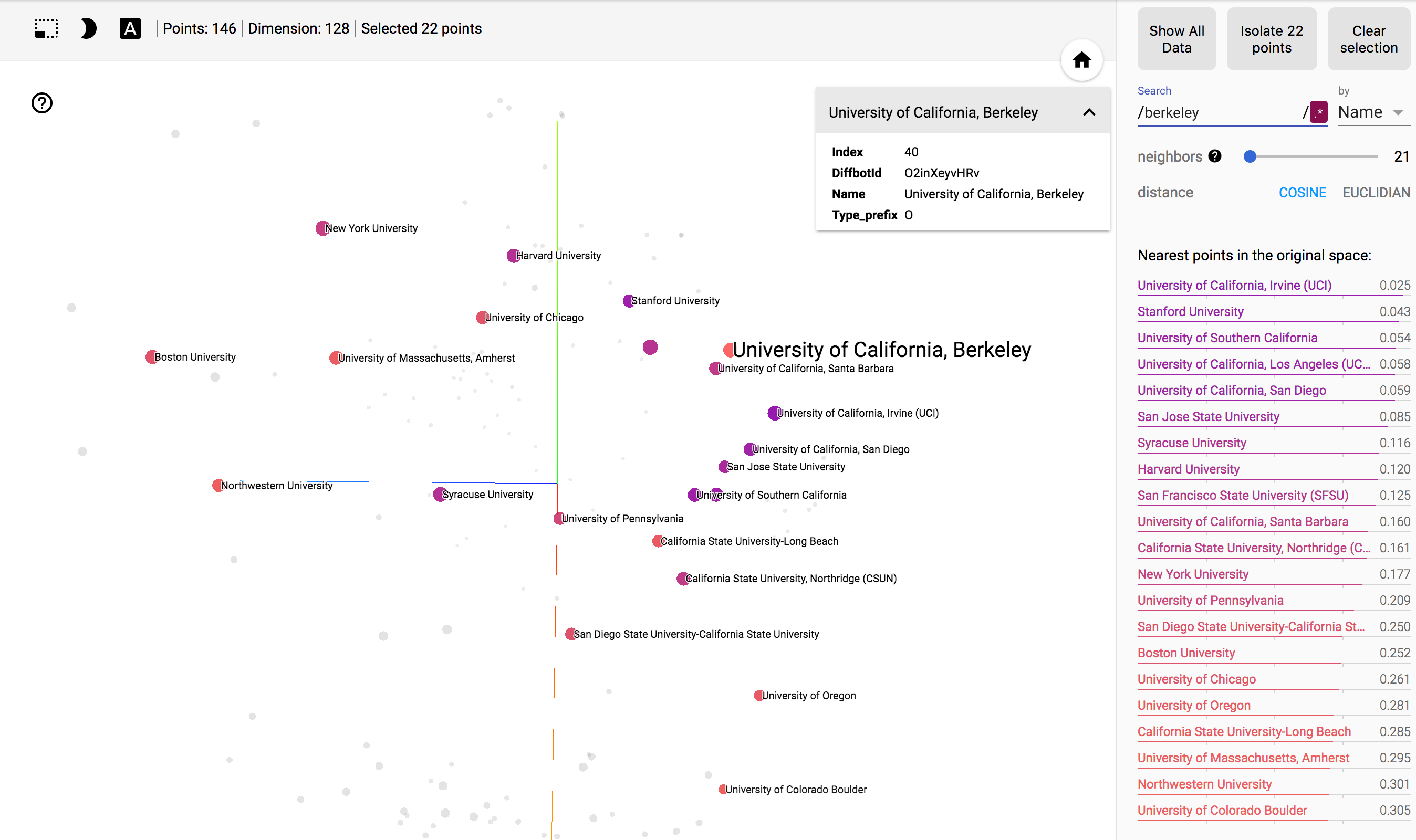Screen dimensions: 1416x840
Task: Click CSU Northridge point in plot
Action: tap(683, 579)
